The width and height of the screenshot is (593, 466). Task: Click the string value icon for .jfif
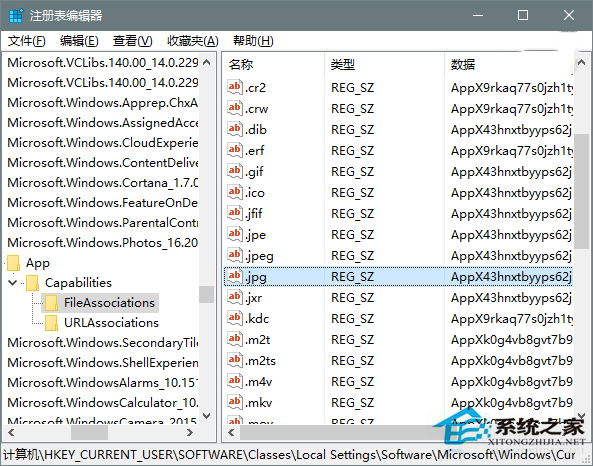pyautogui.click(x=234, y=213)
